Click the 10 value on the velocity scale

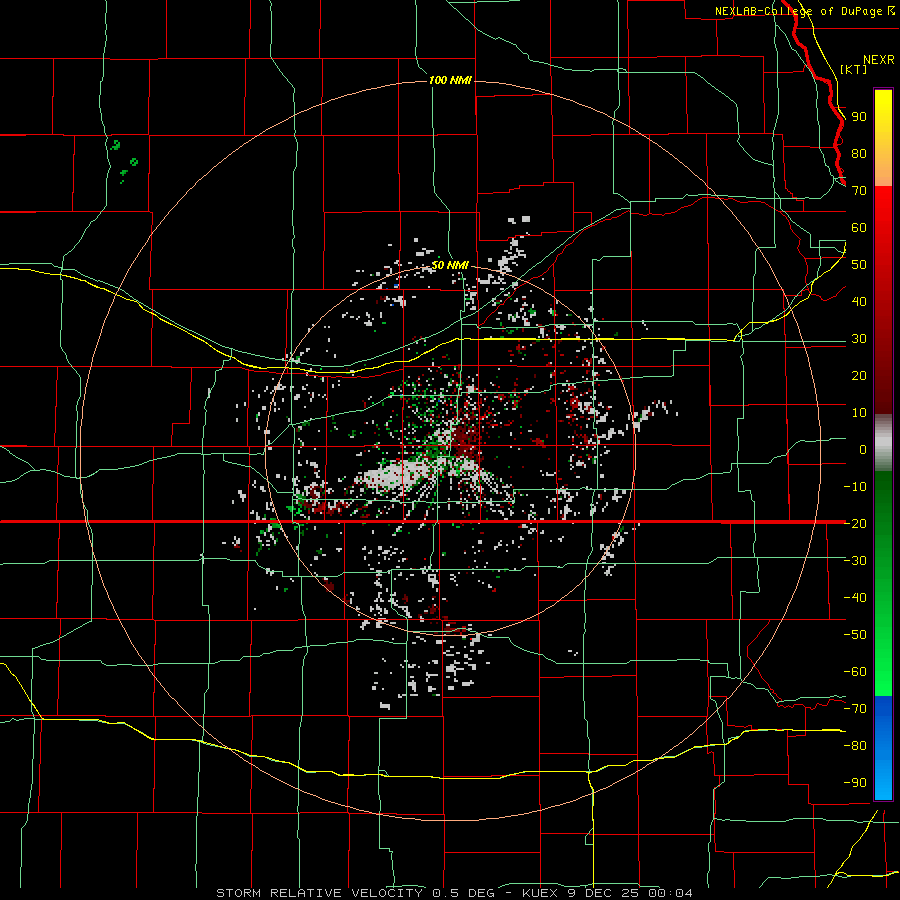[x=859, y=413]
